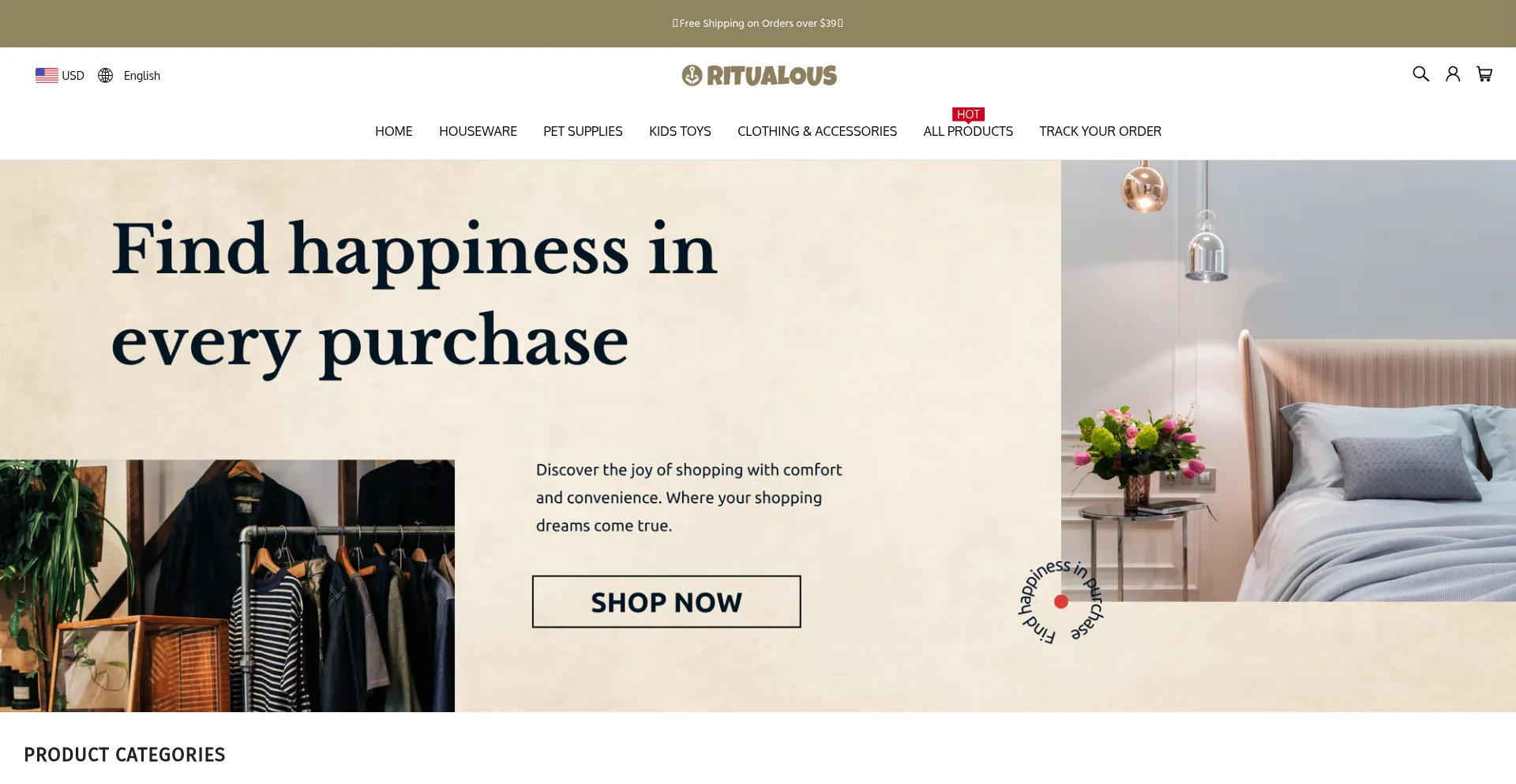Open the user account icon

(x=1453, y=74)
